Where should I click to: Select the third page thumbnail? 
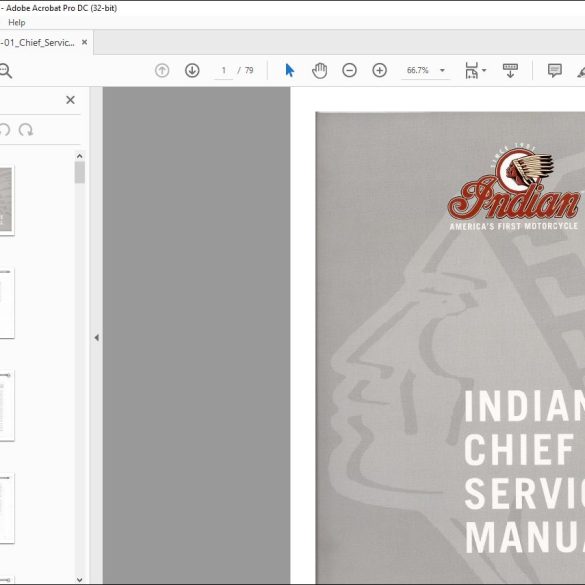[x=7, y=406]
